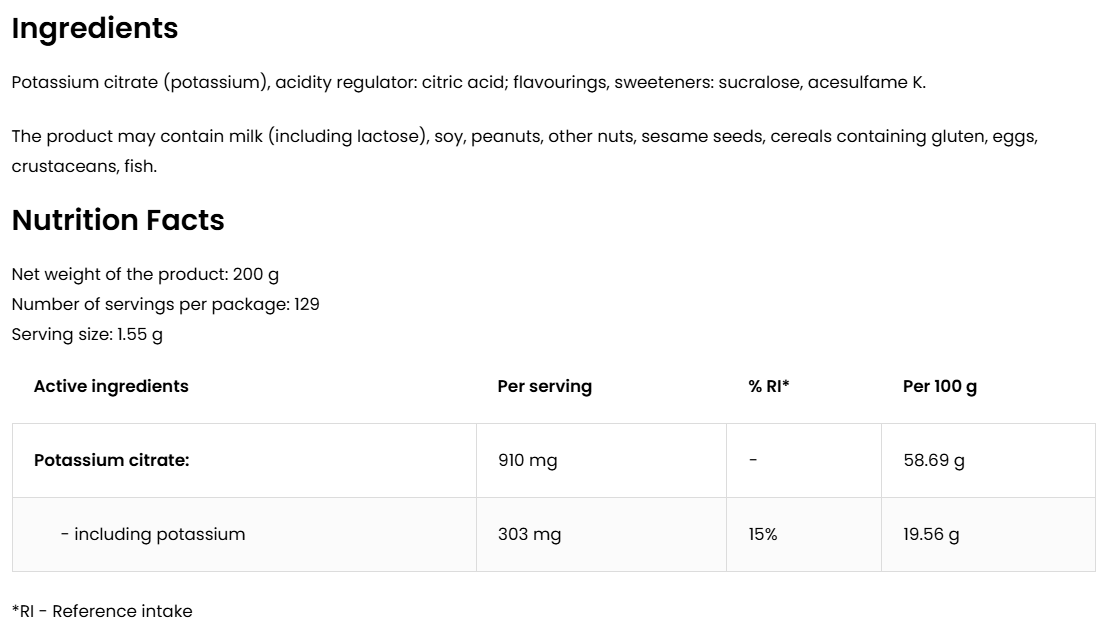Click the allergen warning paragraph
Viewport: 1104px width, 625px height.
(524, 137)
